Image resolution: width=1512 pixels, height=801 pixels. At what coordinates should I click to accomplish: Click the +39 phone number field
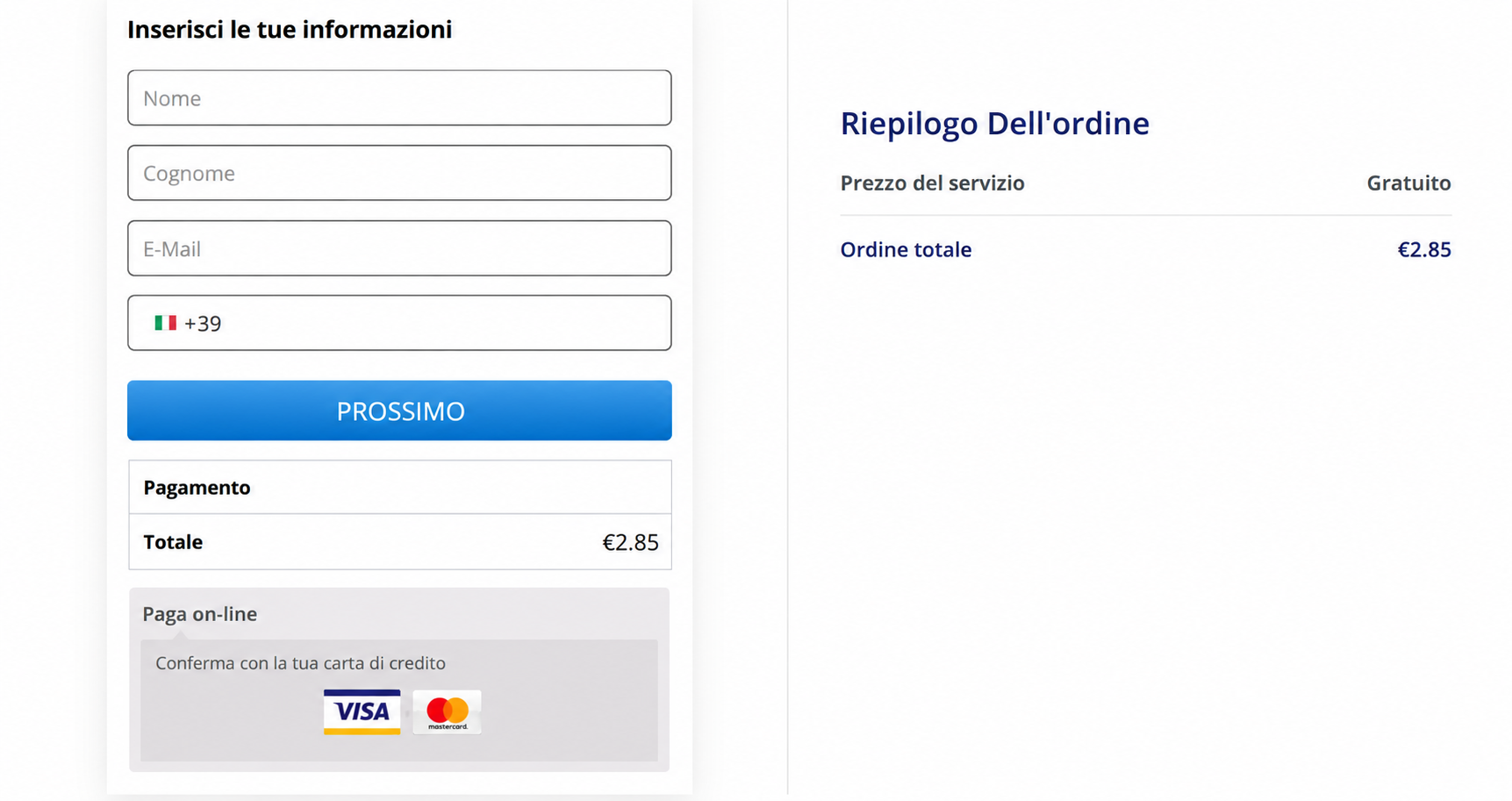pyautogui.click(x=399, y=323)
